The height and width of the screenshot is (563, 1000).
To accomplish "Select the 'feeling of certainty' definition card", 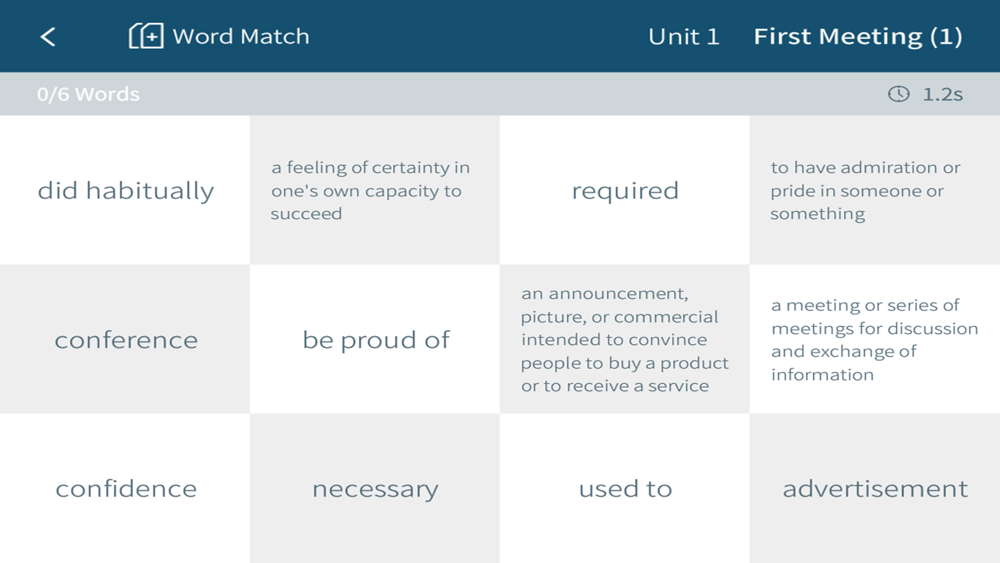I will (375, 190).
